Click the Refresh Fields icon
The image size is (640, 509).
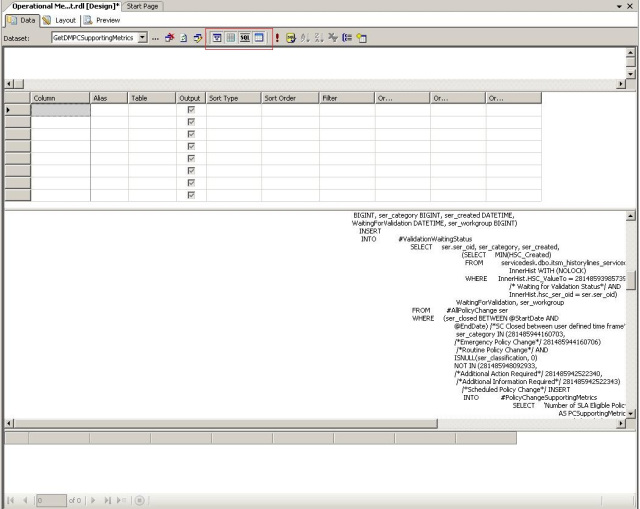(184, 38)
